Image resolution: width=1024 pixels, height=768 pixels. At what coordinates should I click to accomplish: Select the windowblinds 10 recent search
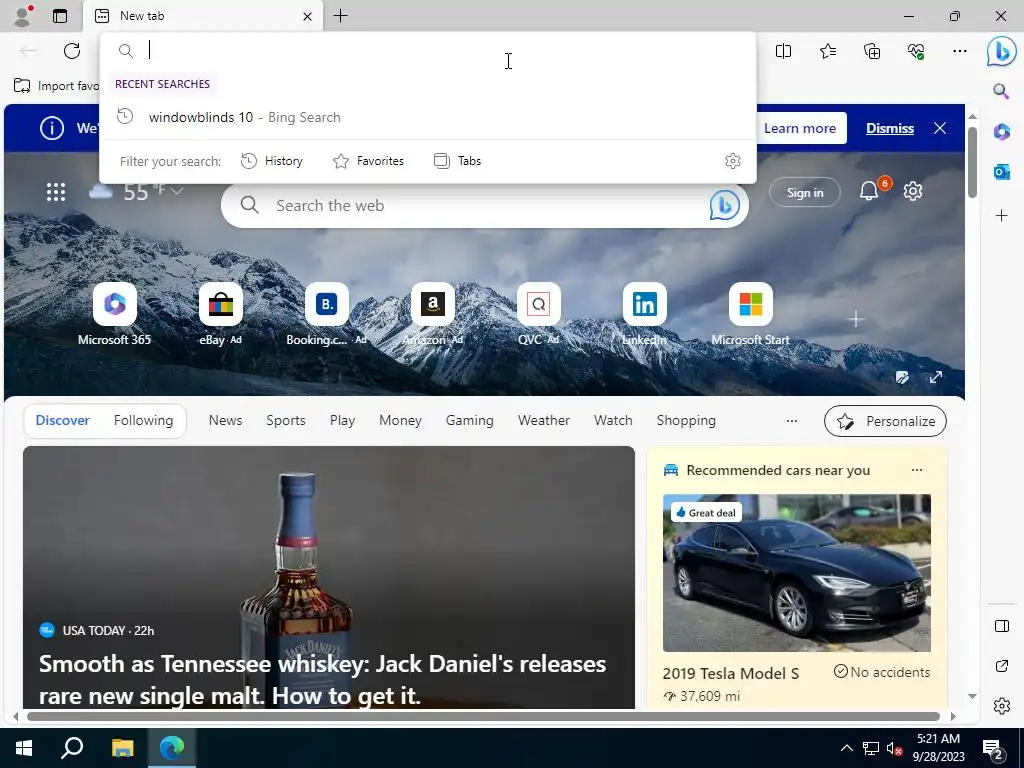click(x=428, y=117)
